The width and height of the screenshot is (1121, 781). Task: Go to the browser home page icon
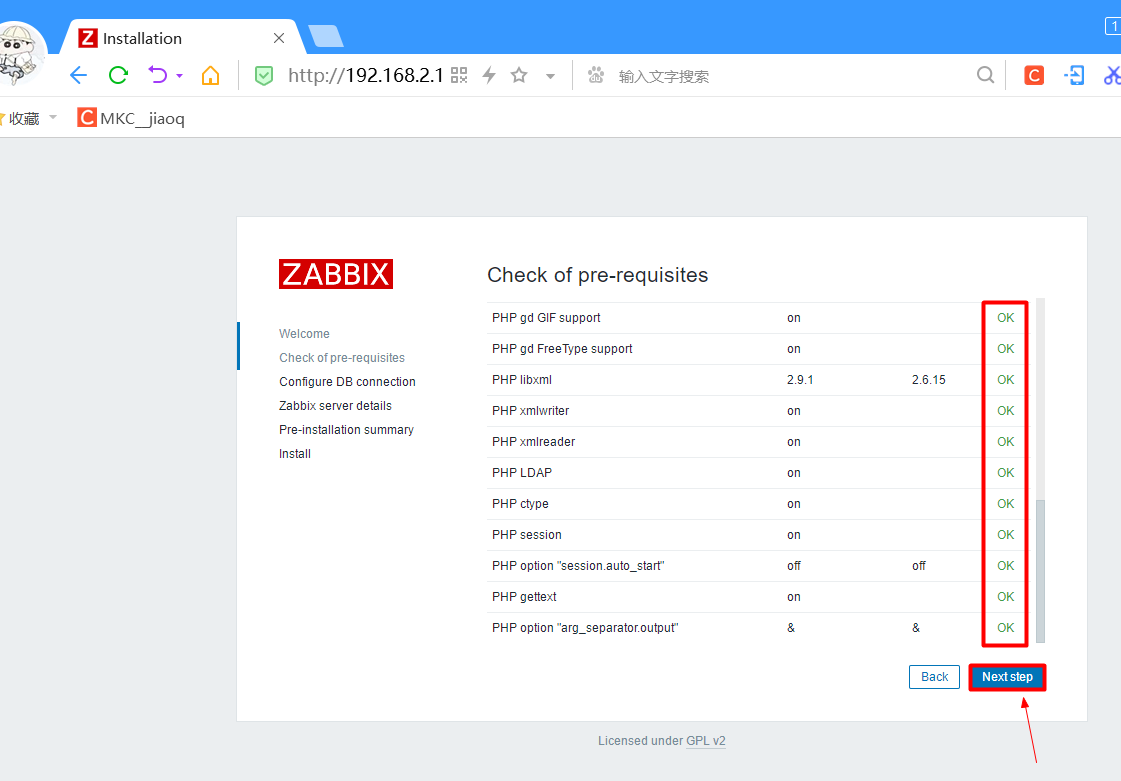[210, 75]
